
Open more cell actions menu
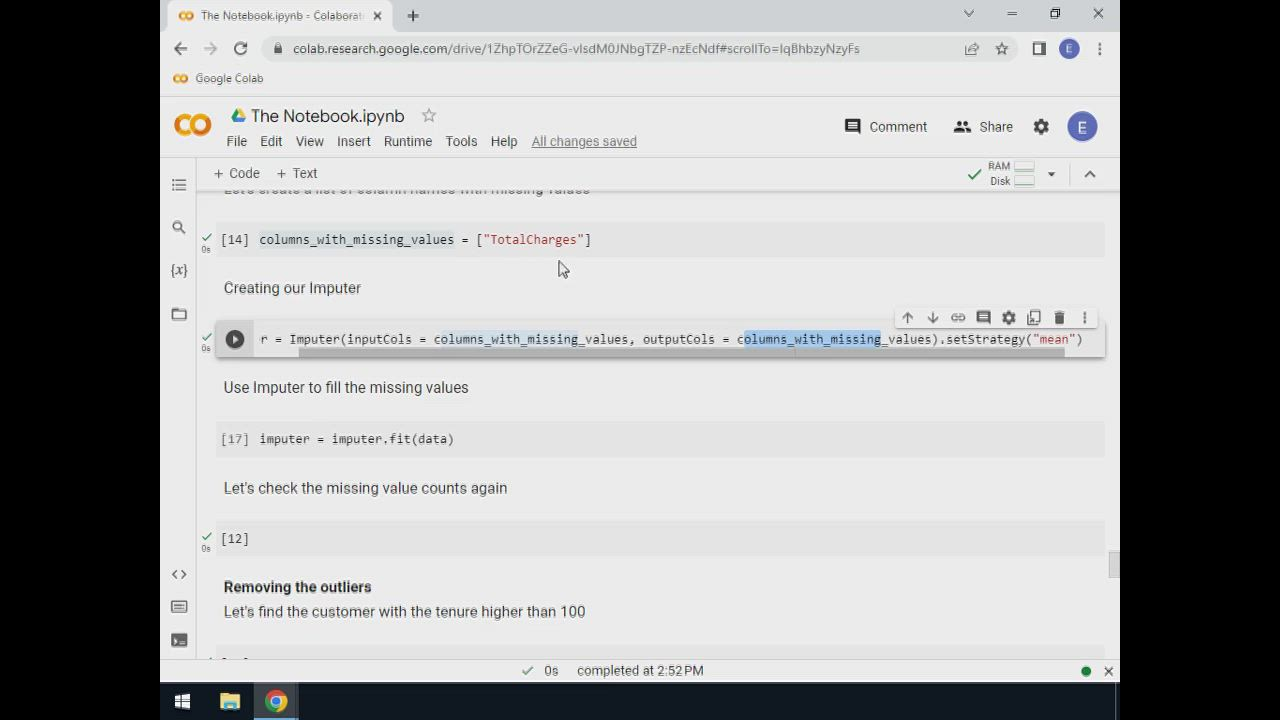[1084, 318]
